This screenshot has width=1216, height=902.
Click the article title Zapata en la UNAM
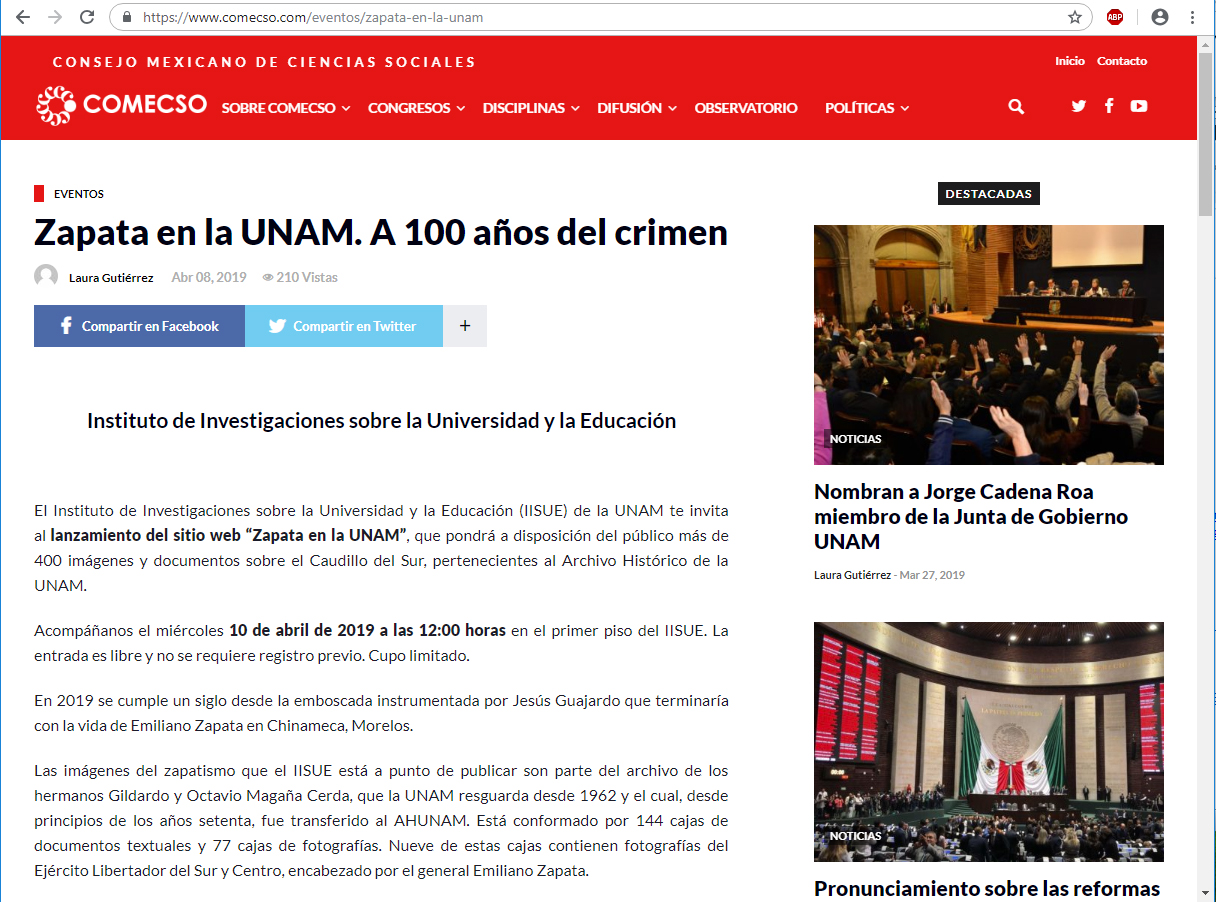(381, 232)
